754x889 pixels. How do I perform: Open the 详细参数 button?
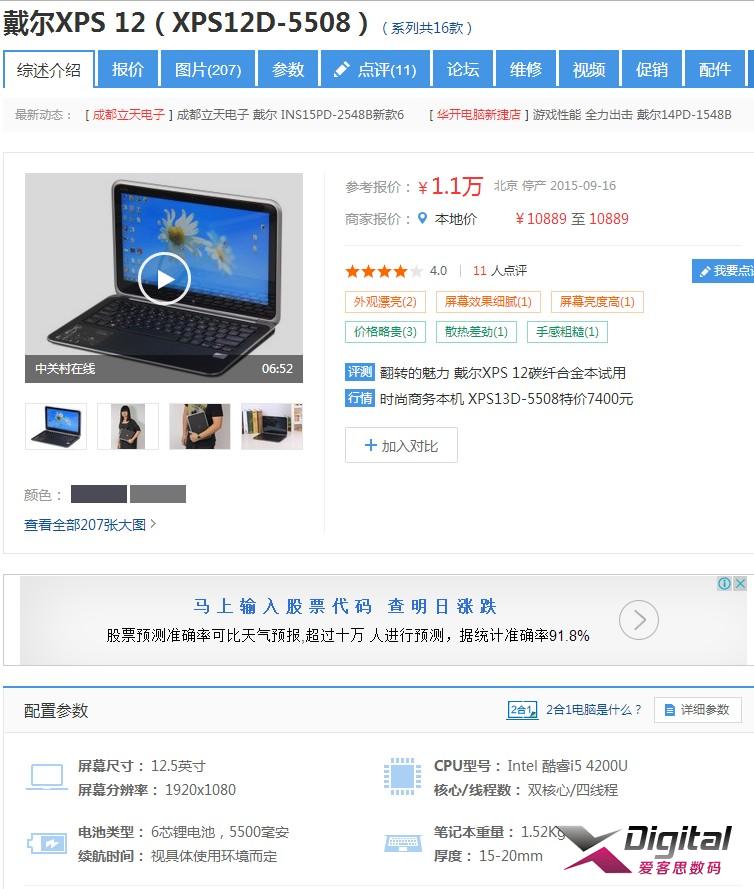[x=697, y=709]
